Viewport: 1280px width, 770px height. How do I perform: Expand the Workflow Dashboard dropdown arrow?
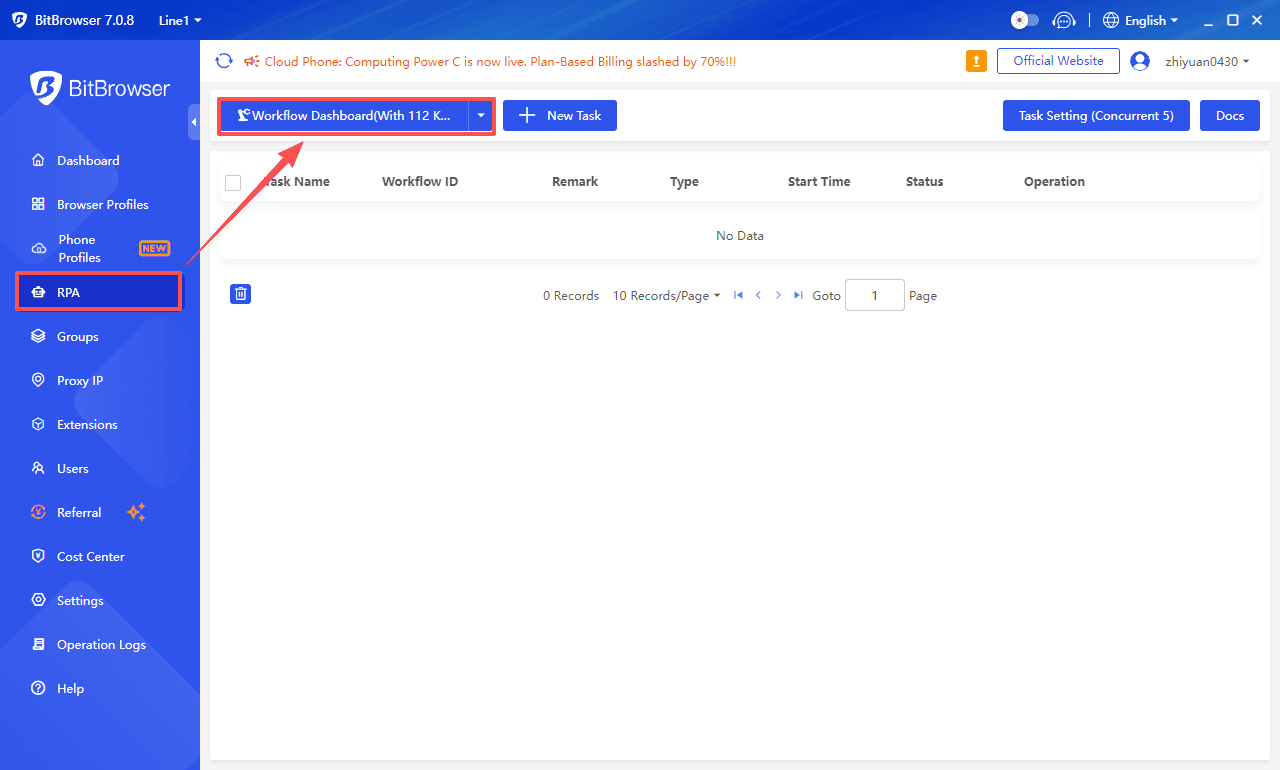(x=481, y=116)
